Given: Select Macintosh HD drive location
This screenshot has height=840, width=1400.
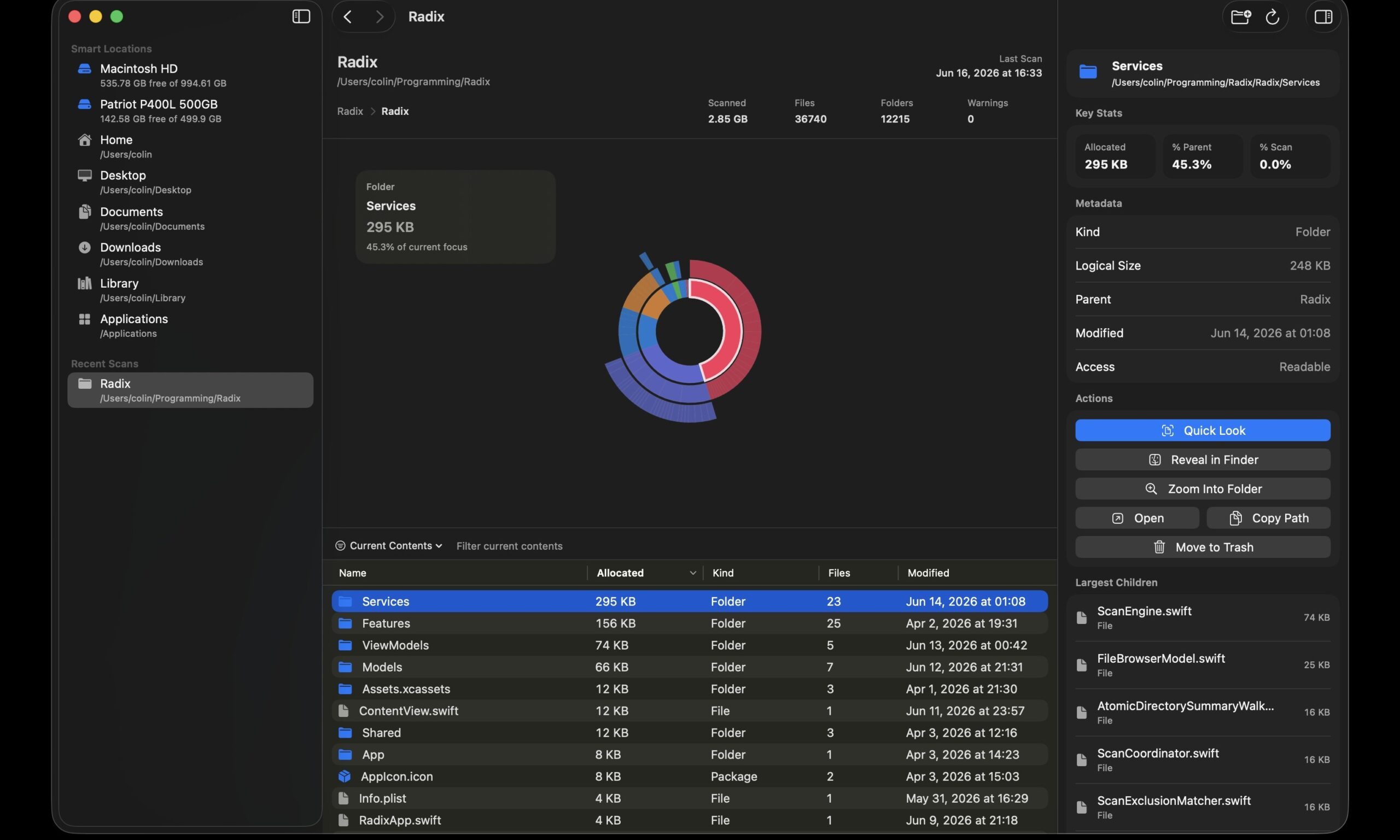Looking at the screenshot, I should tap(190, 75).
